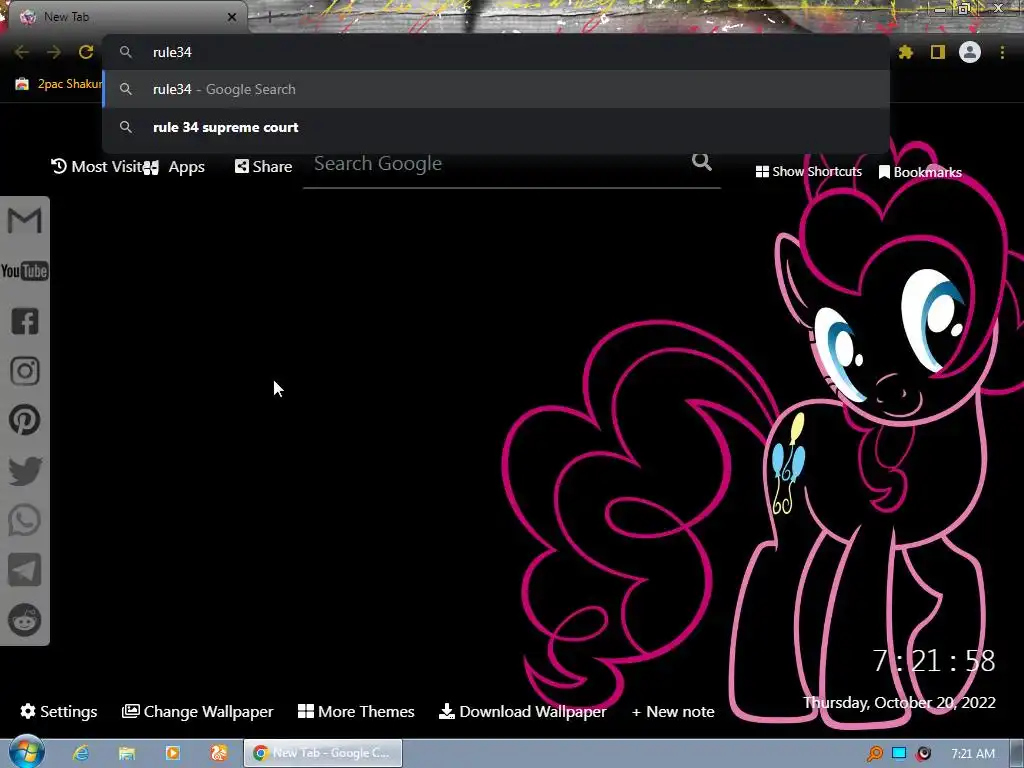Focus the New Tab - Google Chrome taskbar button
Image resolution: width=1024 pixels, height=768 pixels.
tap(323, 753)
